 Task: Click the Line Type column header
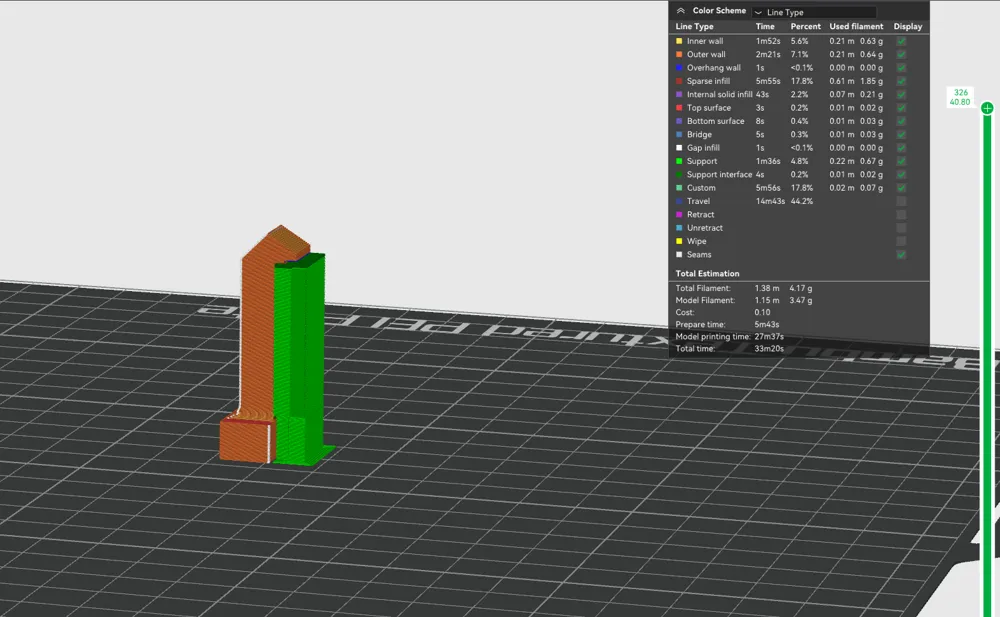695,27
